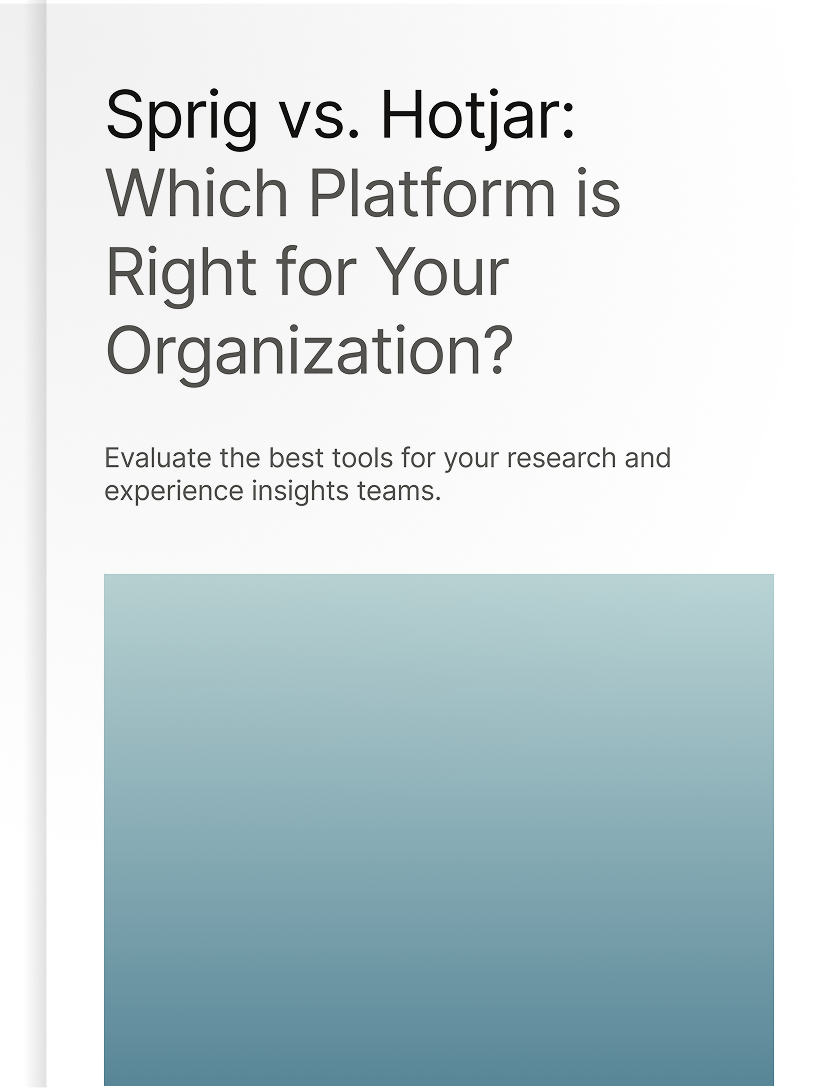The image size is (837, 1088).
Task: Click the gray book spine edge
Action: (x=36, y=544)
